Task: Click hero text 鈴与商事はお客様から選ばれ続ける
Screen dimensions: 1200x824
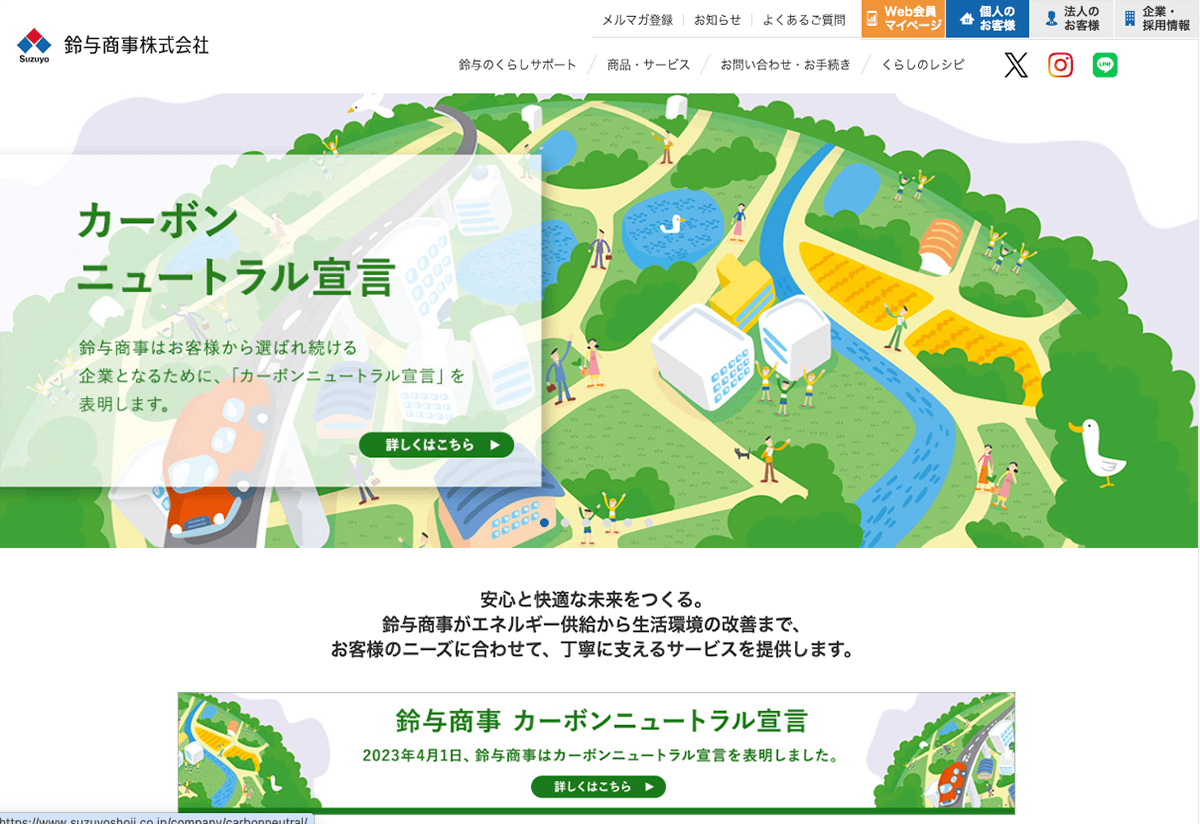Action: [x=218, y=349]
